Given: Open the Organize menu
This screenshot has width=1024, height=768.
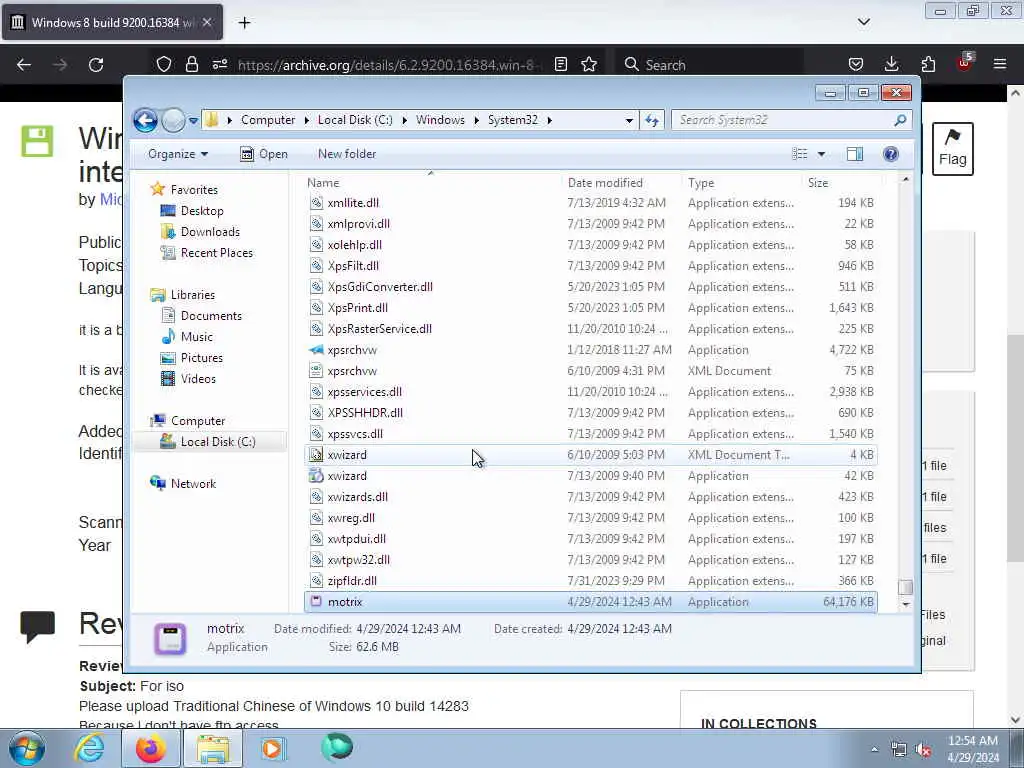Looking at the screenshot, I should tap(178, 154).
